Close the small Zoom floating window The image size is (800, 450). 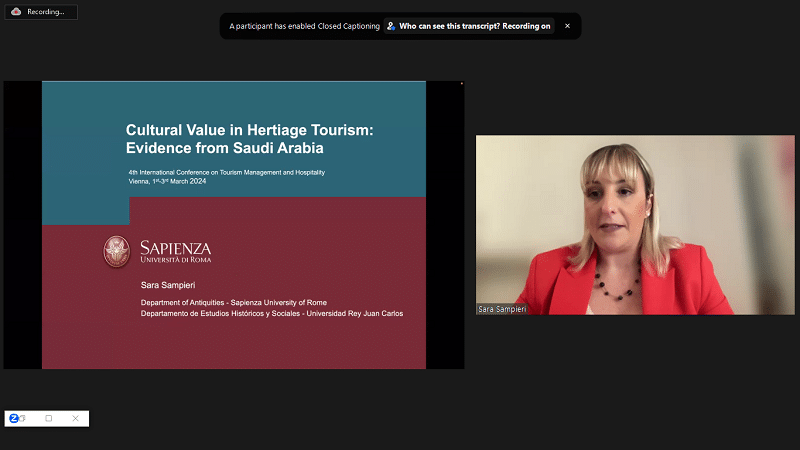click(x=75, y=418)
